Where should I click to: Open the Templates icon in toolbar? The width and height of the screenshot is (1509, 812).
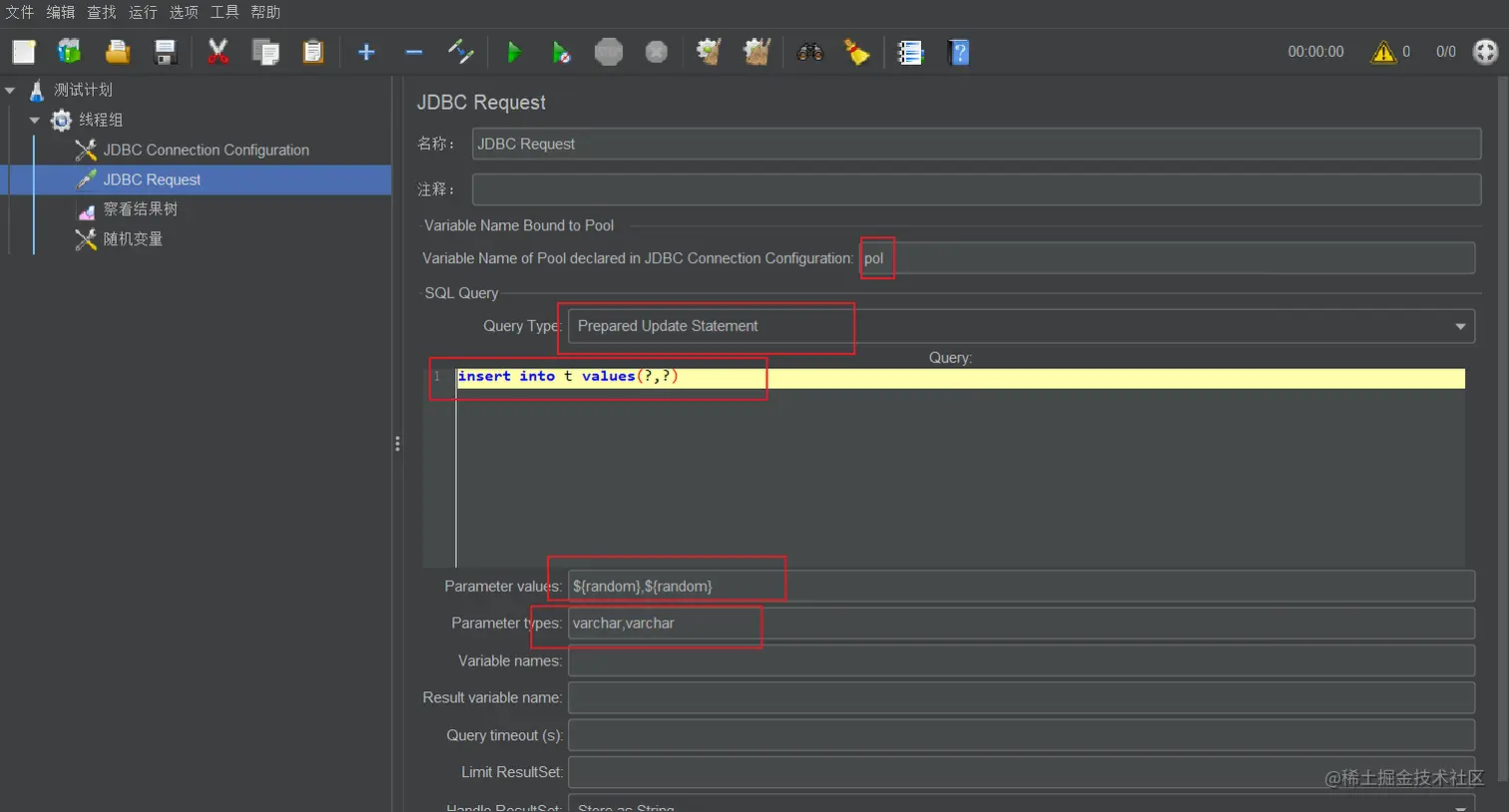pos(70,52)
